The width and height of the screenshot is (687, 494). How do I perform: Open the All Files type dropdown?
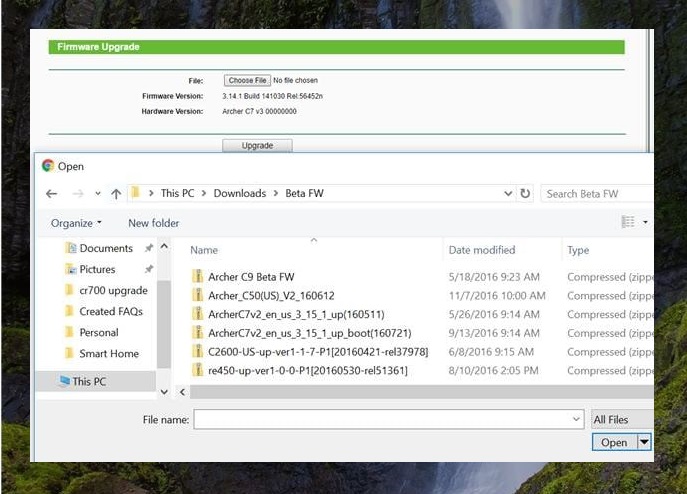click(x=621, y=420)
